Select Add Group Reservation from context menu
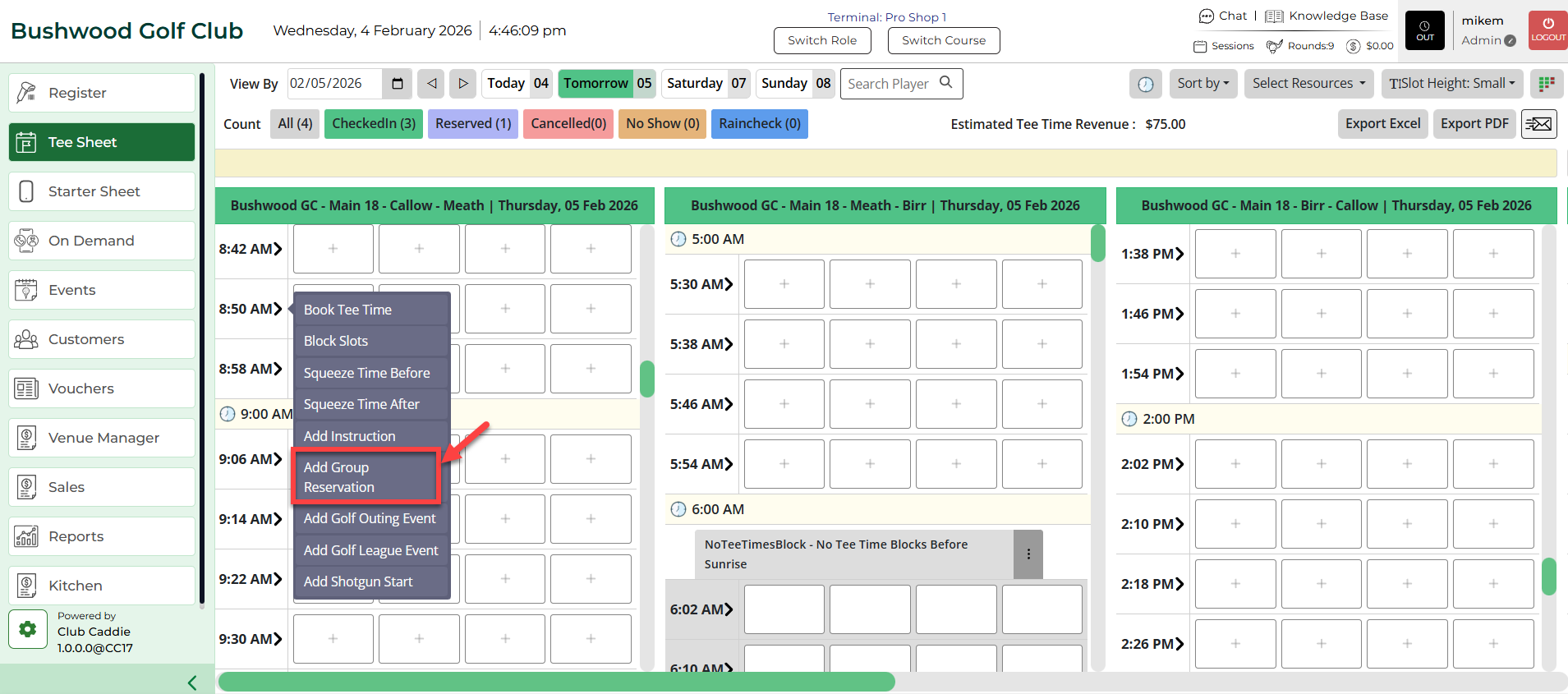 click(366, 477)
